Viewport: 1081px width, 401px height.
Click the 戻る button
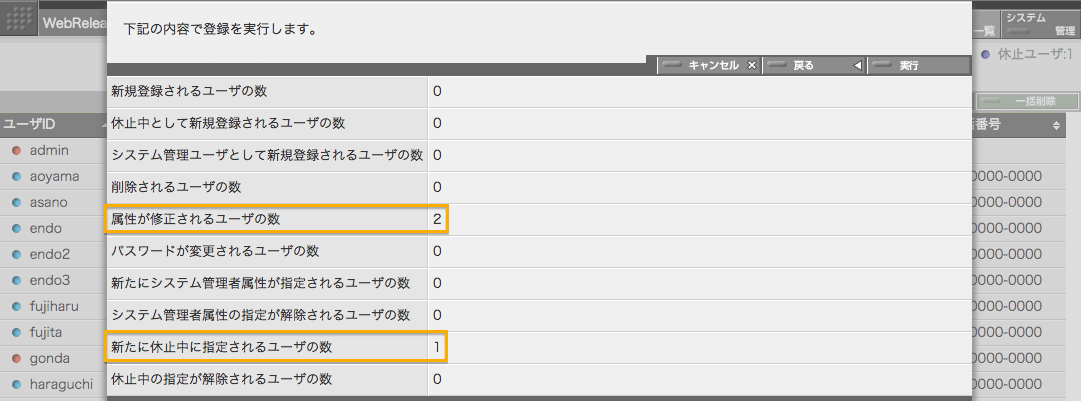[814, 65]
